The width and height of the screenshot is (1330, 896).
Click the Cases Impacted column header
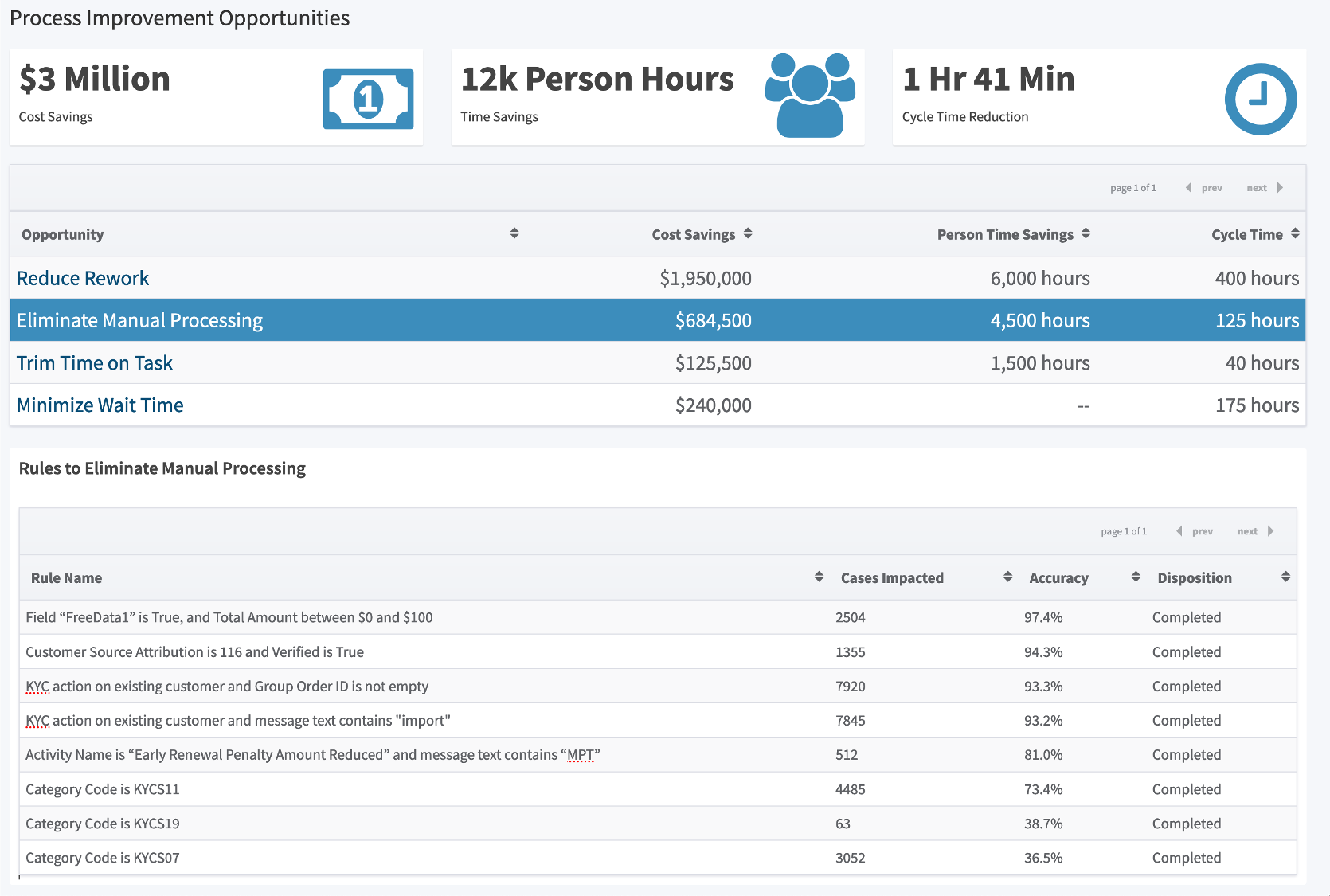point(892,577)
